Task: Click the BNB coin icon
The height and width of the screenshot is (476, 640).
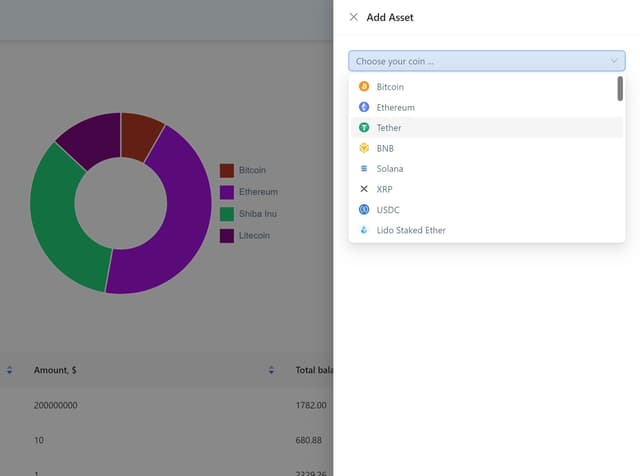Action: coord(364,148)
